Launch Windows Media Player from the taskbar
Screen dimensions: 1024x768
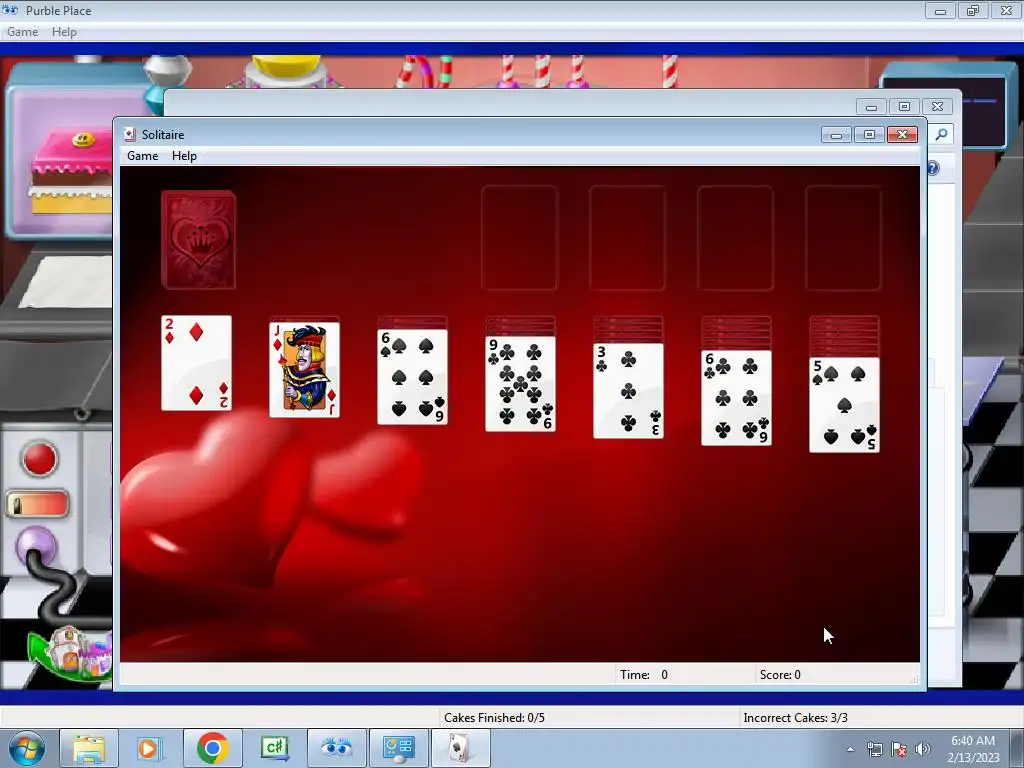pos(150,748)
